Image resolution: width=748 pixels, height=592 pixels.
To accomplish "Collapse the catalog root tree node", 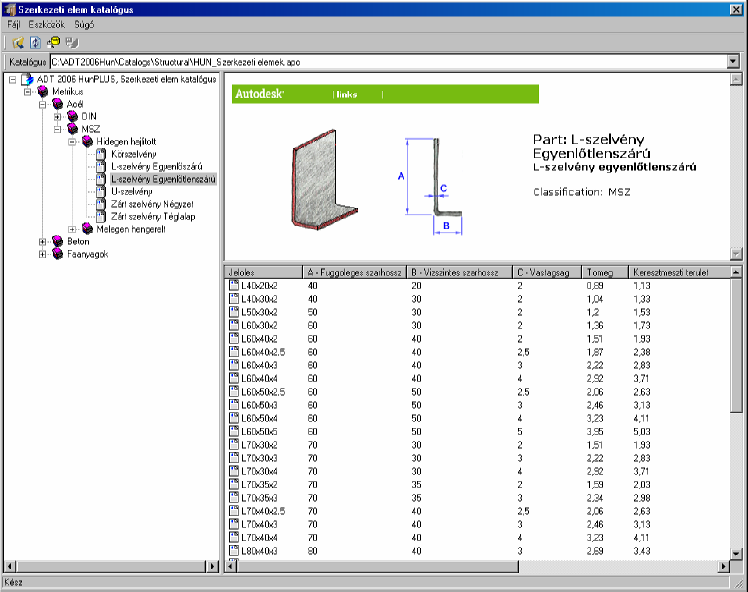I will point(13,80).
